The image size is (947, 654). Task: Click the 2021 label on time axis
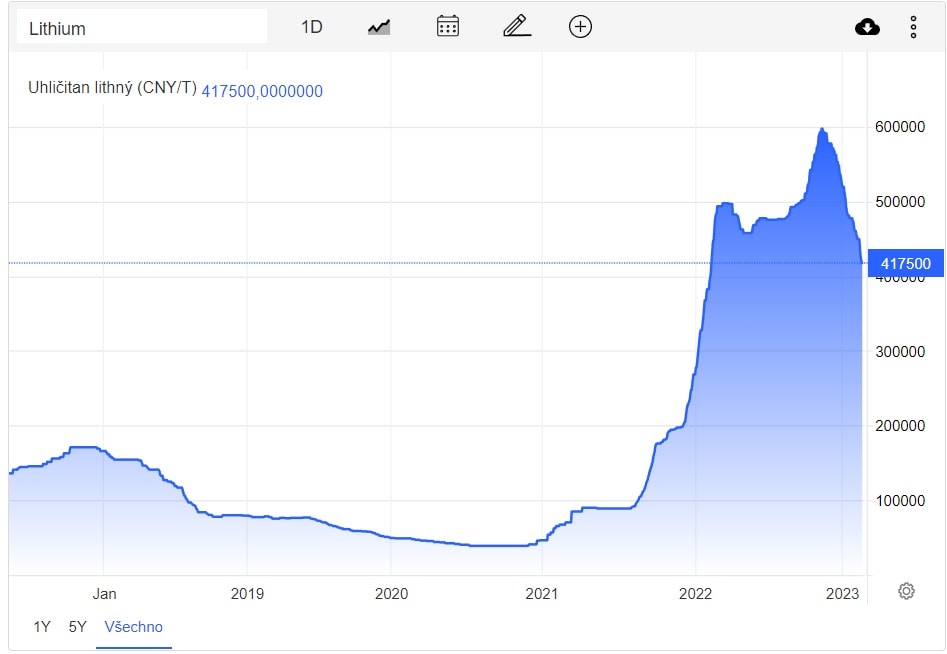coord(541,593)
